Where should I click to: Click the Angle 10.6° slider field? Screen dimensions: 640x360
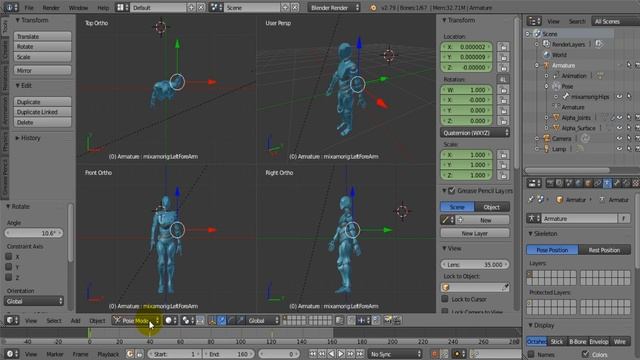point(34,233)
